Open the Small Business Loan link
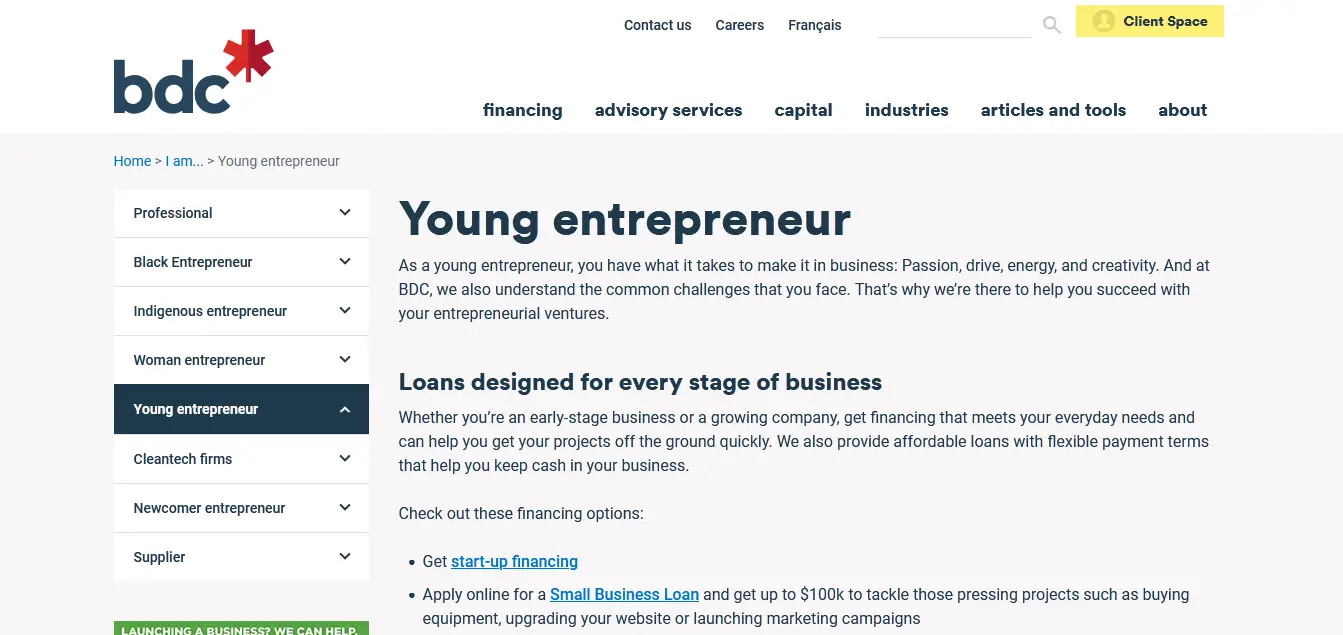 (x=624, y=595)
